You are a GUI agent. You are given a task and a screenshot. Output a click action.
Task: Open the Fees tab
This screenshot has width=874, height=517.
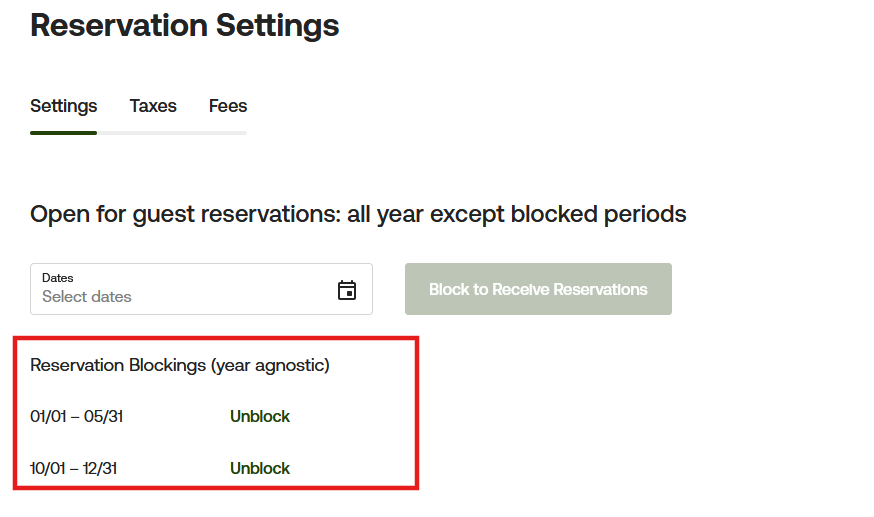228,106
